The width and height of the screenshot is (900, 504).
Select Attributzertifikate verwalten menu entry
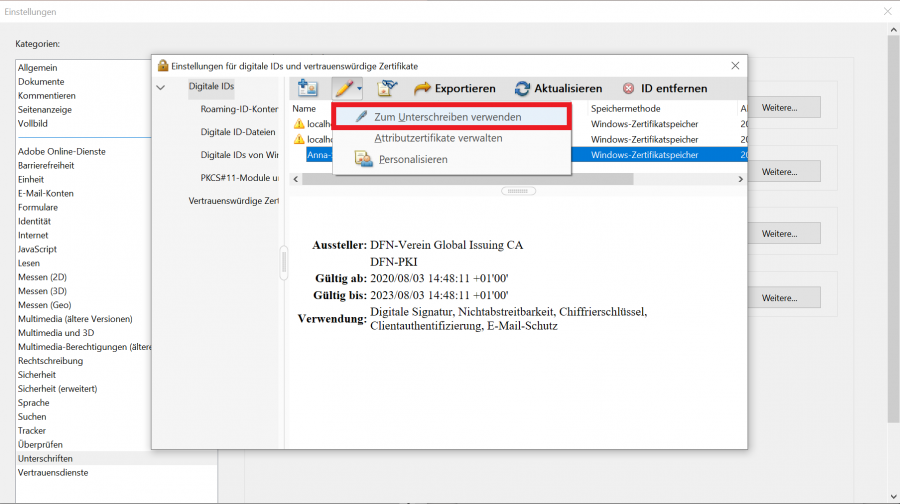pos(438,138)
